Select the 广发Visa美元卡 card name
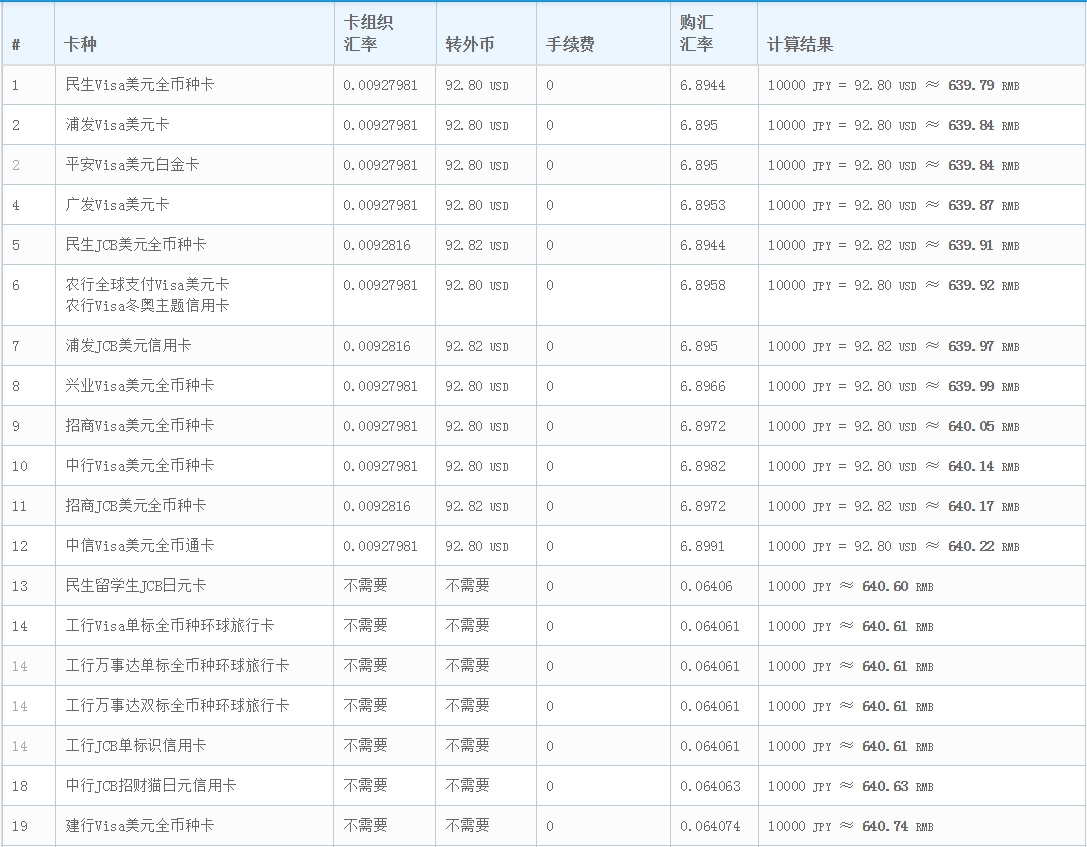This screenshot has height=847, width=1087. 117,205
